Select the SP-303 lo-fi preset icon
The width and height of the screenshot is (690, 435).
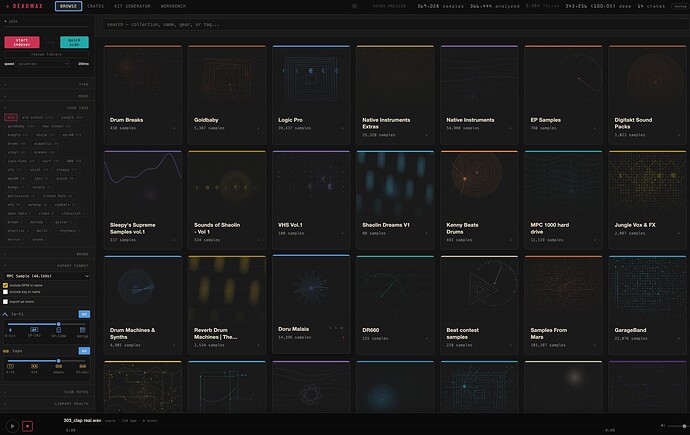point(34,329)
